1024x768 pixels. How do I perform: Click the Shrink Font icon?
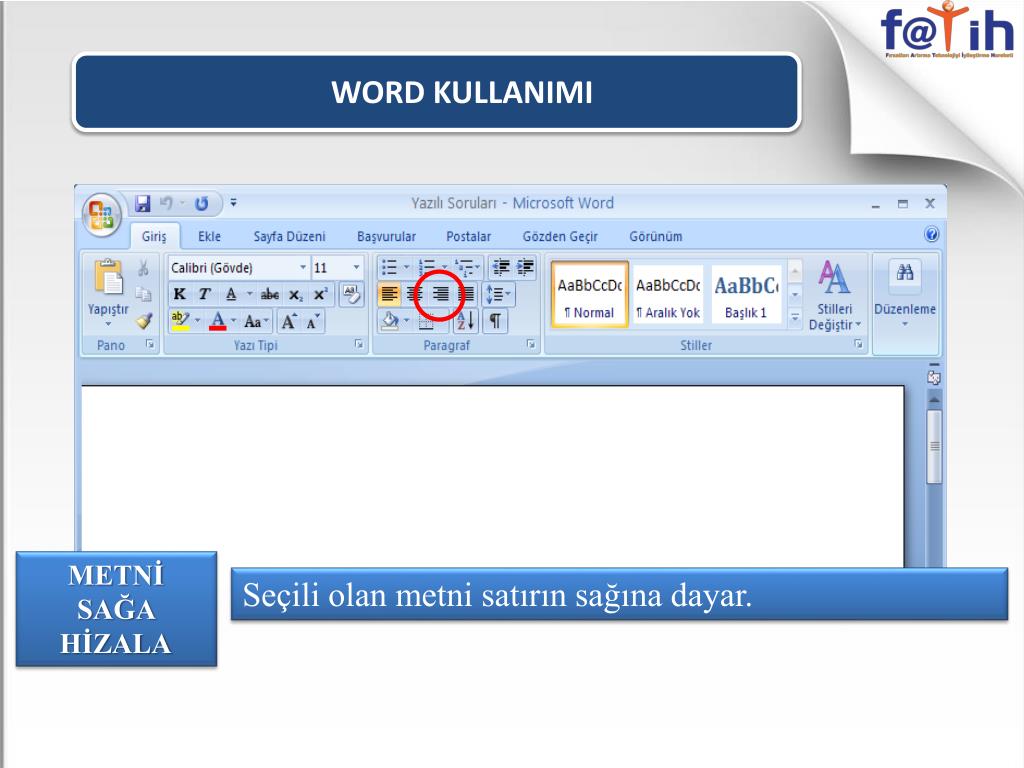coord(313,321)
